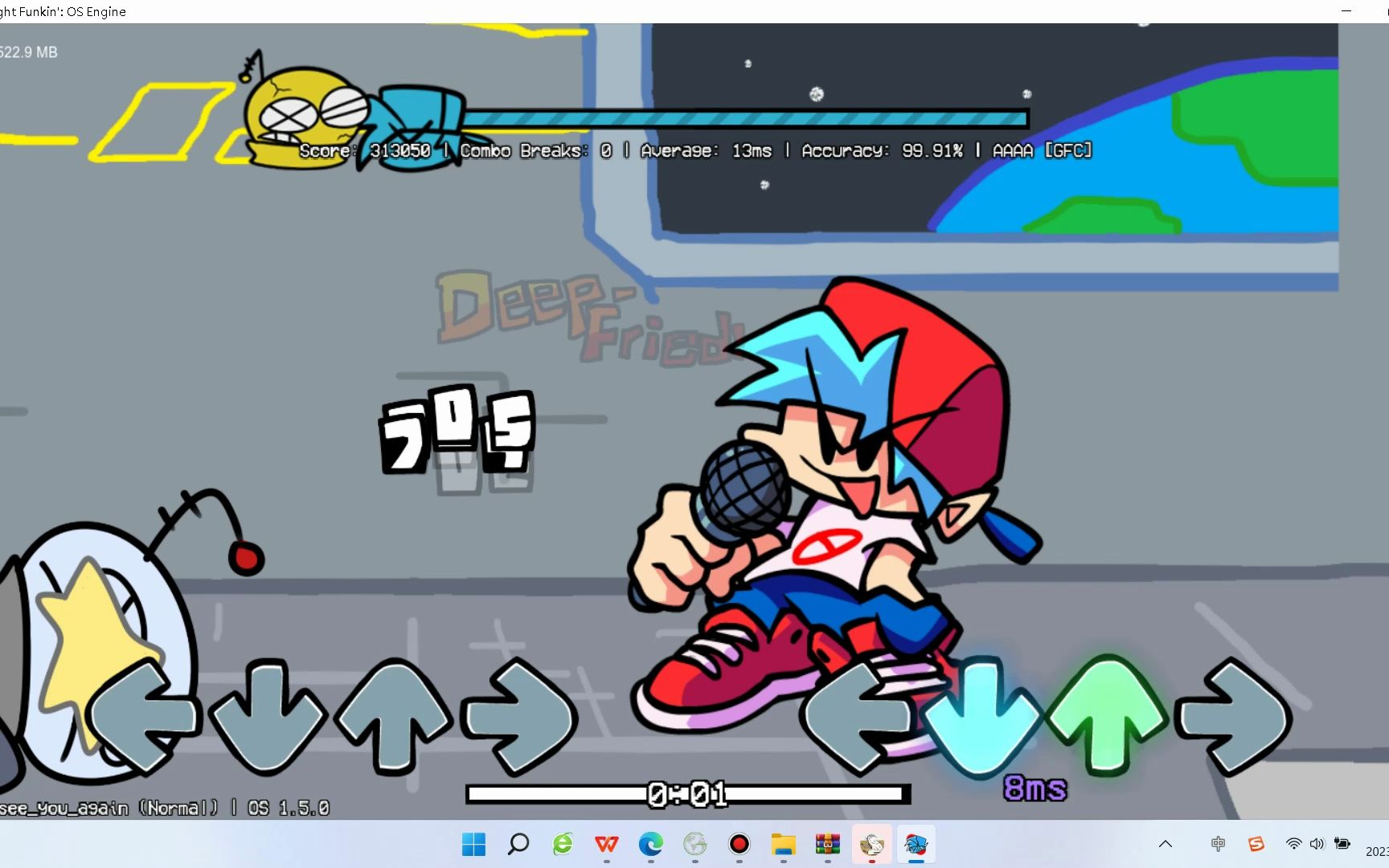Switch to the pink-highlighted taskbar app
This screenshot has height=868, width=1389.
click(872, 844)
